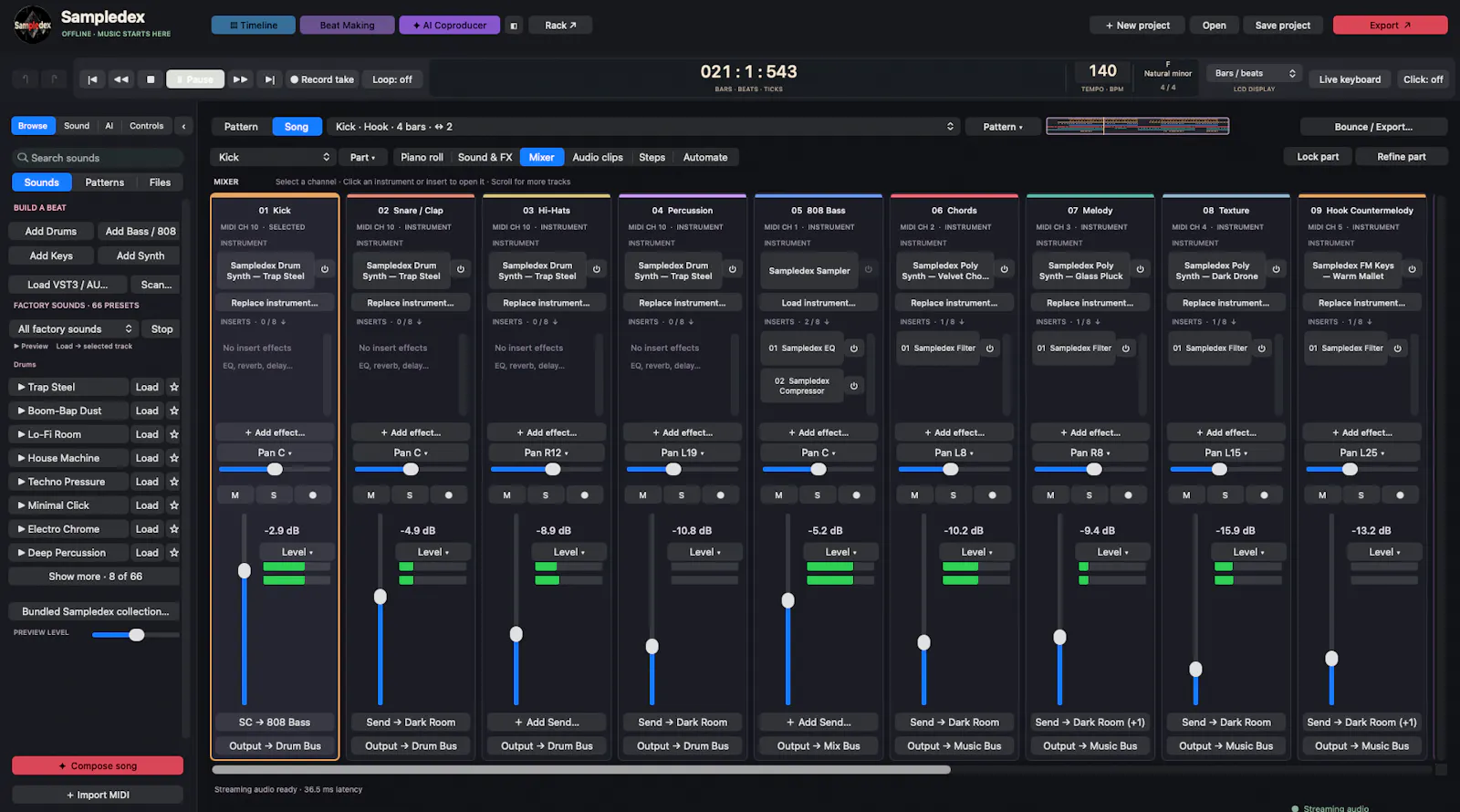
Task: Open the Kick · Hook pattern selector dropdown
Action: click(x=643, y=127)
